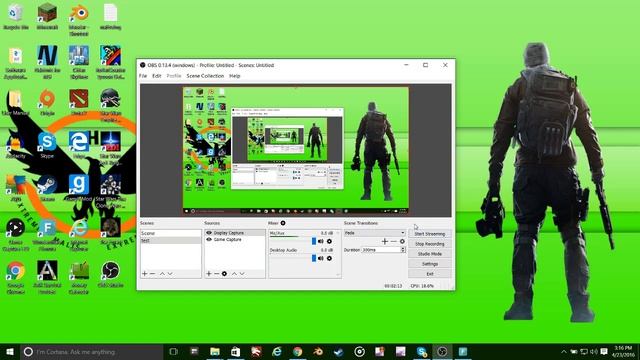Open Windows Store from the taskbar
The height and width of the screenshot is (360, 640).
[x=236, y=351]
